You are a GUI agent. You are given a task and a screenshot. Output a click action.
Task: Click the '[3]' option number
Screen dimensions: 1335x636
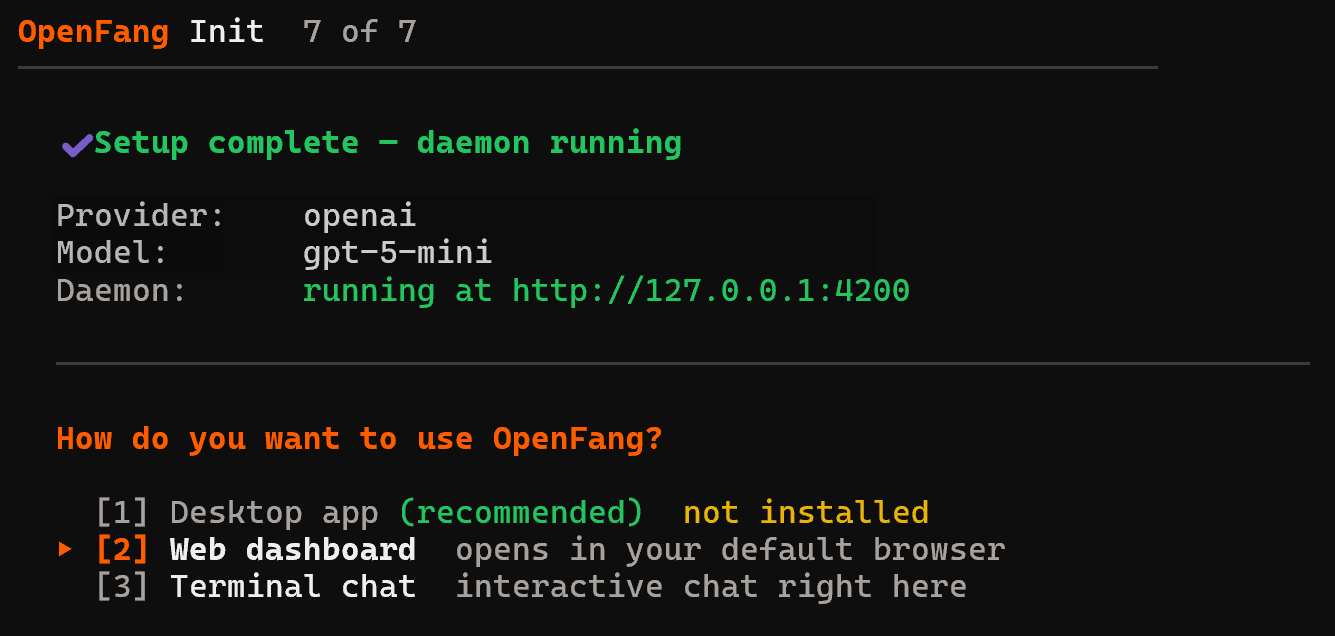click(x=121, y=586)
